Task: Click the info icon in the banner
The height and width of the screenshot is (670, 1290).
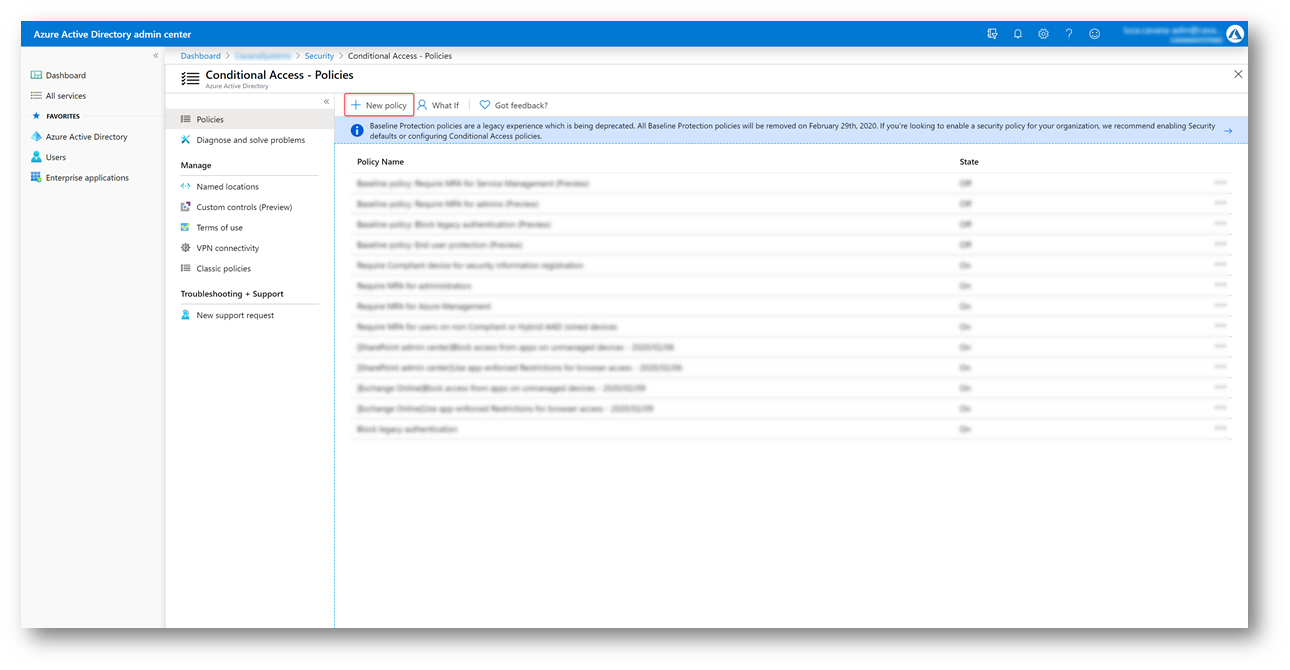Action: click(x=357, y=130)
